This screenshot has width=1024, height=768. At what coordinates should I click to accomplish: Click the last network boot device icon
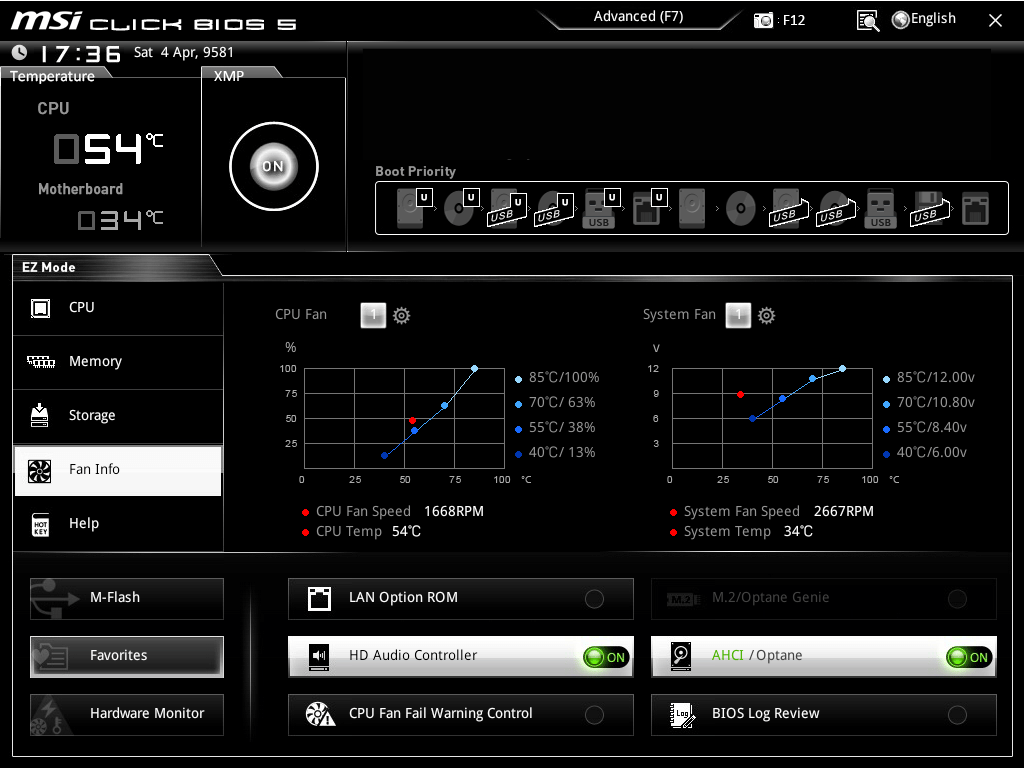click(974, 208)
